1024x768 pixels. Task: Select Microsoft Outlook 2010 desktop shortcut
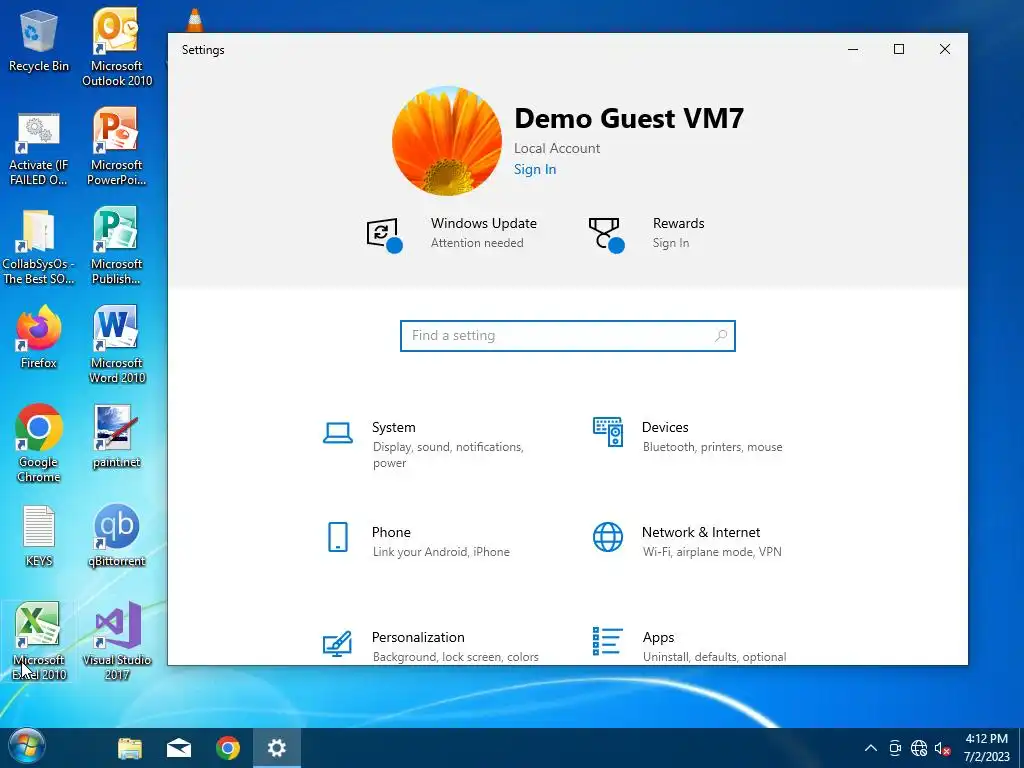[117, 48]
